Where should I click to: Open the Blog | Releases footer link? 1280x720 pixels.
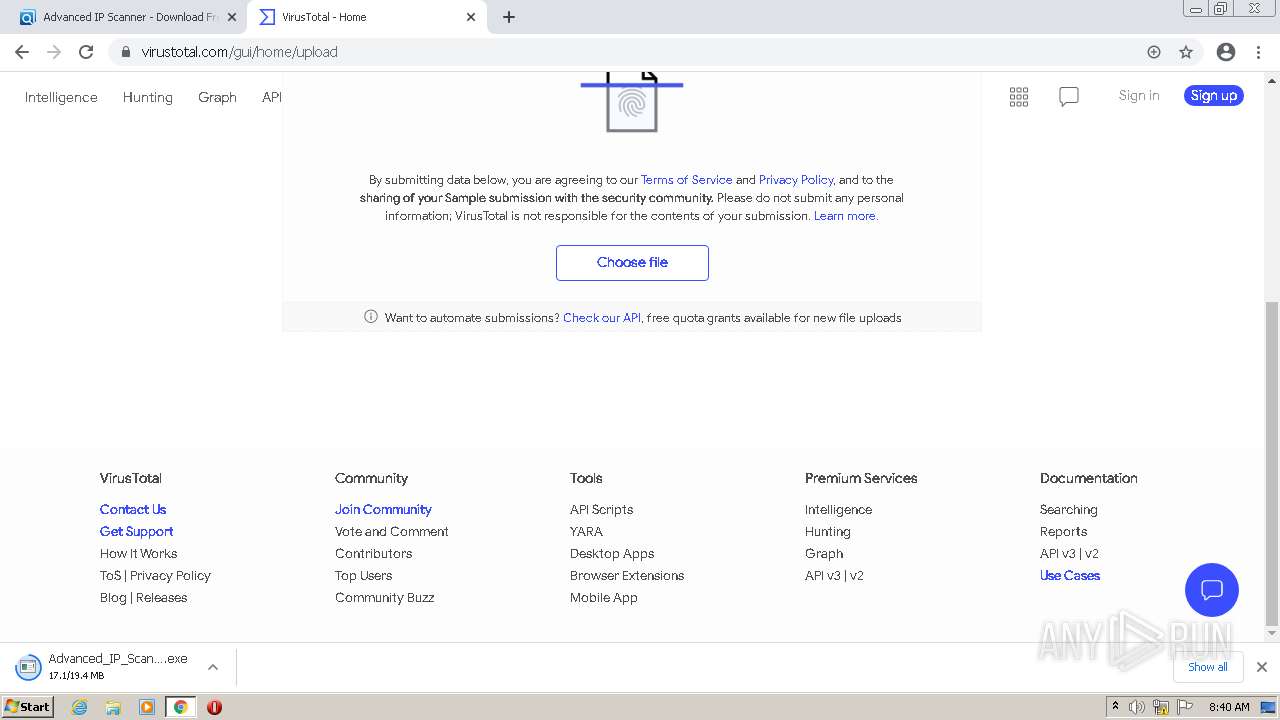coord(143,598)
